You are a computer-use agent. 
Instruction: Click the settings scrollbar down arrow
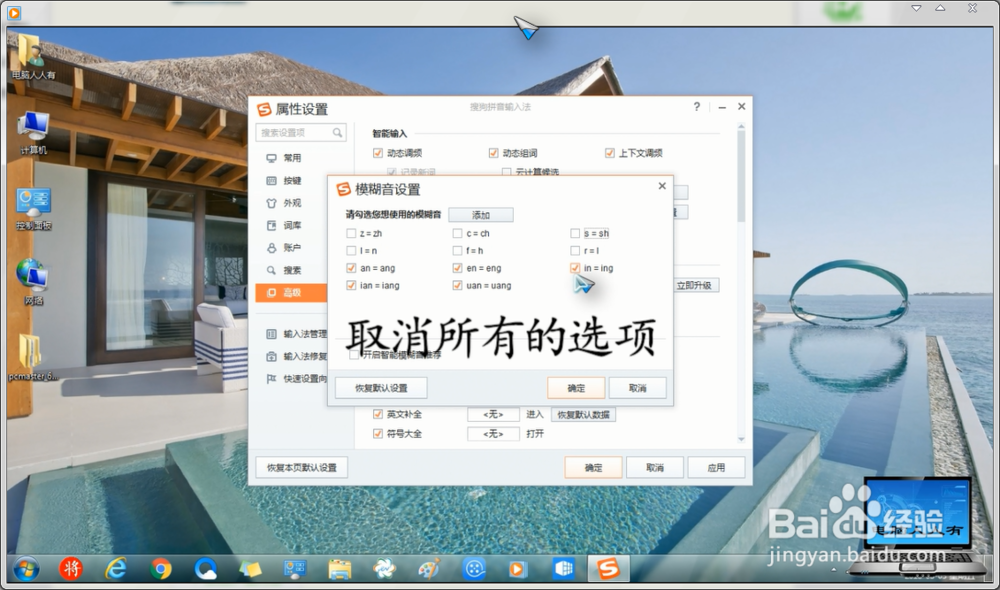tap(741, 439)
